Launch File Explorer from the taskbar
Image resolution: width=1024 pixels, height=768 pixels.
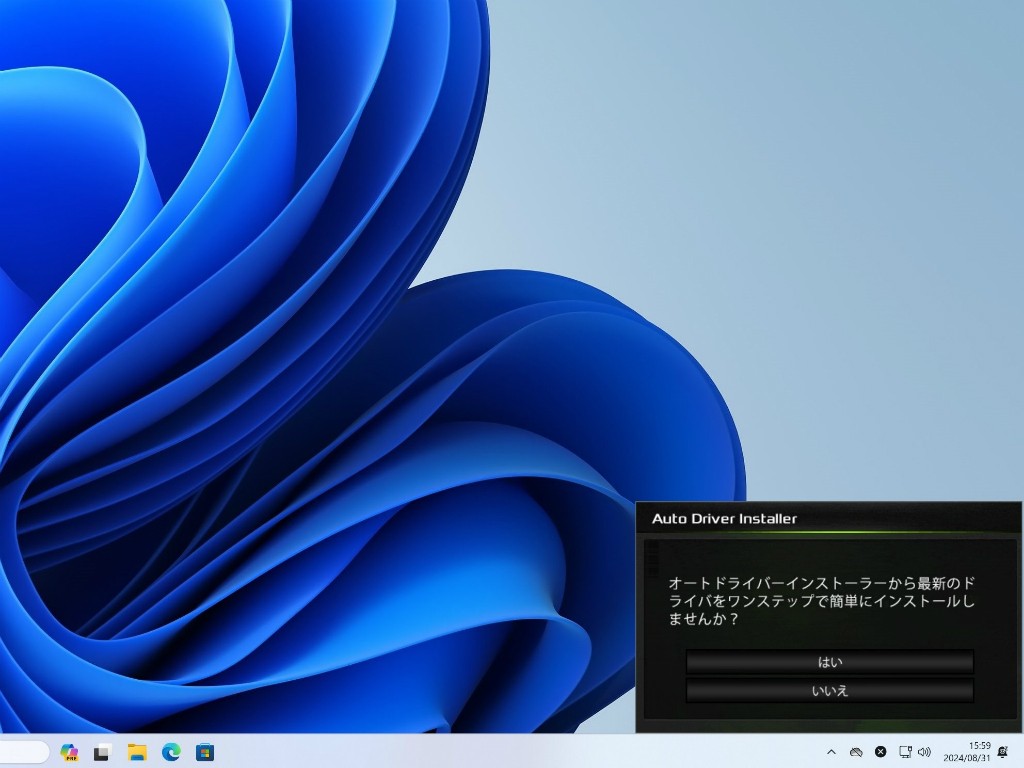pos(137,752)
